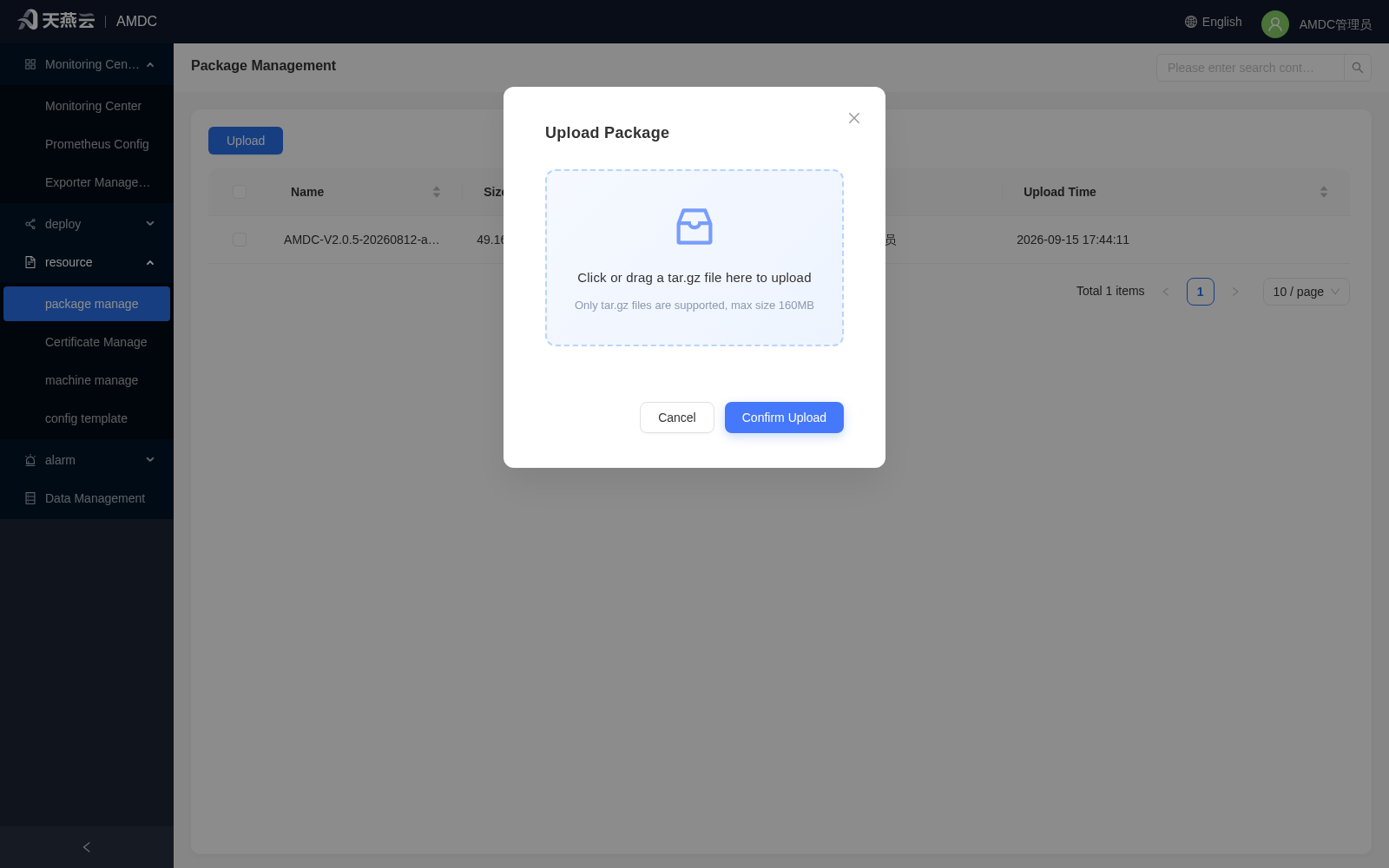The height and width of the screenshot is (868, 1389).
Task: Go to next page arrow
Action: tap(1235, 292)
